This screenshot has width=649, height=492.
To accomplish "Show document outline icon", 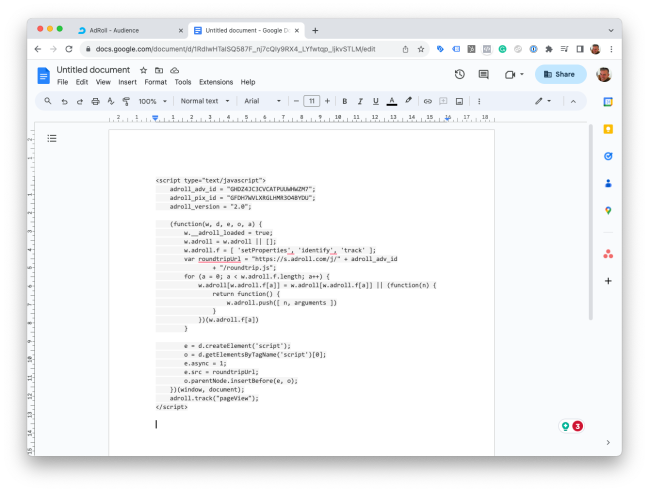I will point(52,138).
